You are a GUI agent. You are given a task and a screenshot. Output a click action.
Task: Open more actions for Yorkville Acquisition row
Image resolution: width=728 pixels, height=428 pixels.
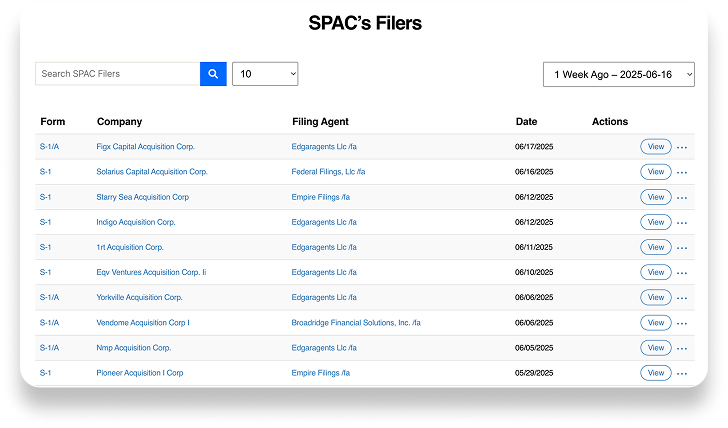pos(682,298)
